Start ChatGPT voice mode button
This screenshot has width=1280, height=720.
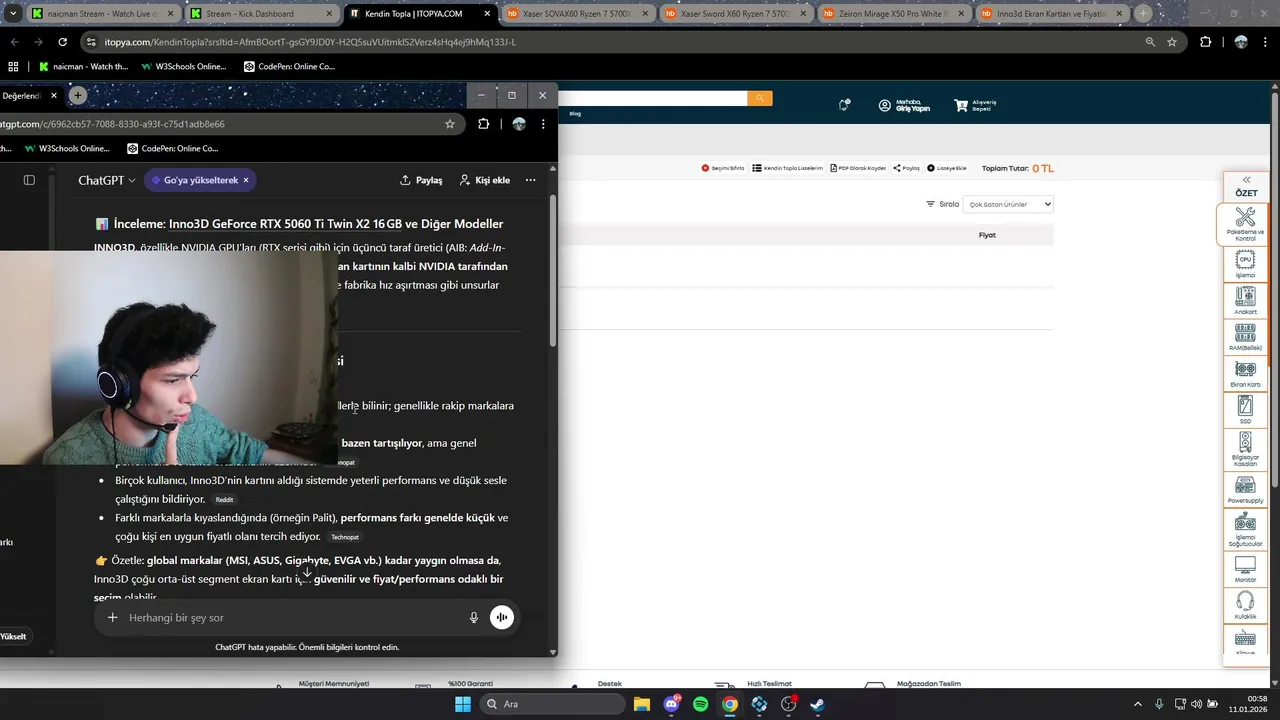502,618
